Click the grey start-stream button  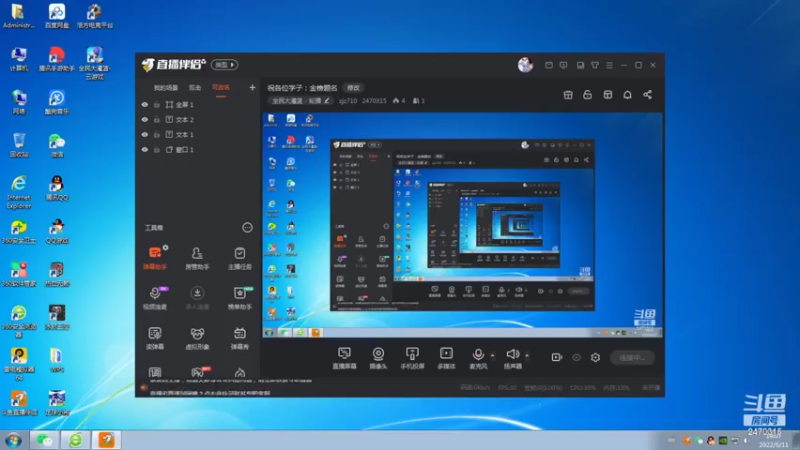tap(632, 358)
